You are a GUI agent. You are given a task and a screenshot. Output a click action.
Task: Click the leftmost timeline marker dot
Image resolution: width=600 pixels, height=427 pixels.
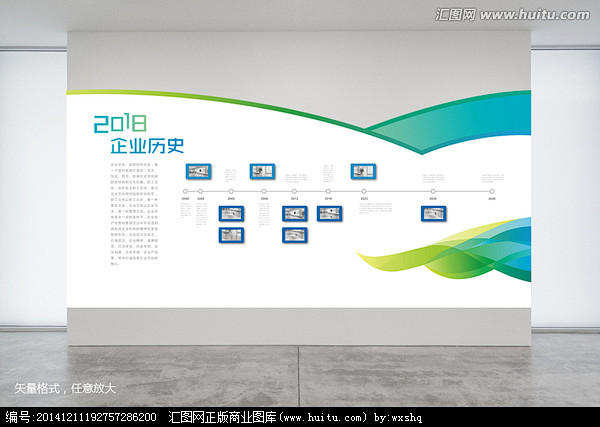point(185,191)
